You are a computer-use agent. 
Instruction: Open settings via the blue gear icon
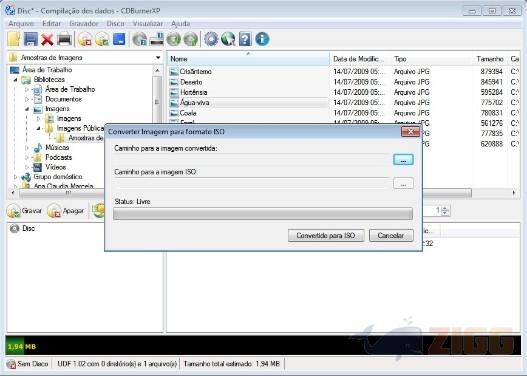coord(211,39)
